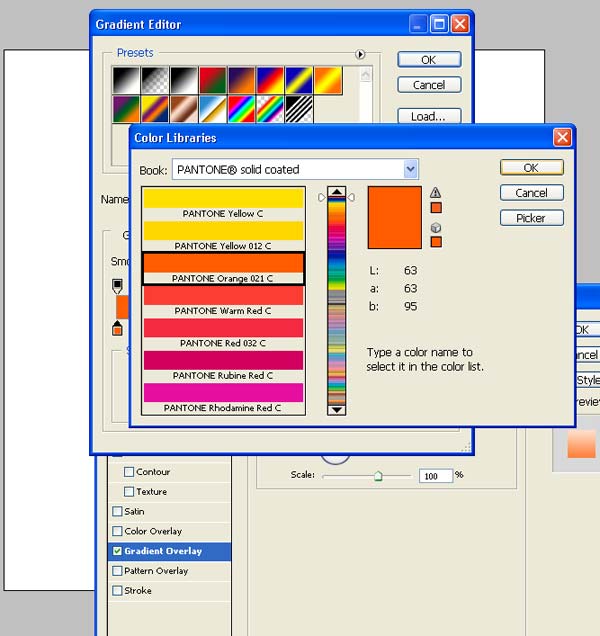600x636 pixels.
Task: Click Cancel in Color Libraries dialog
Action: [531, 193]
